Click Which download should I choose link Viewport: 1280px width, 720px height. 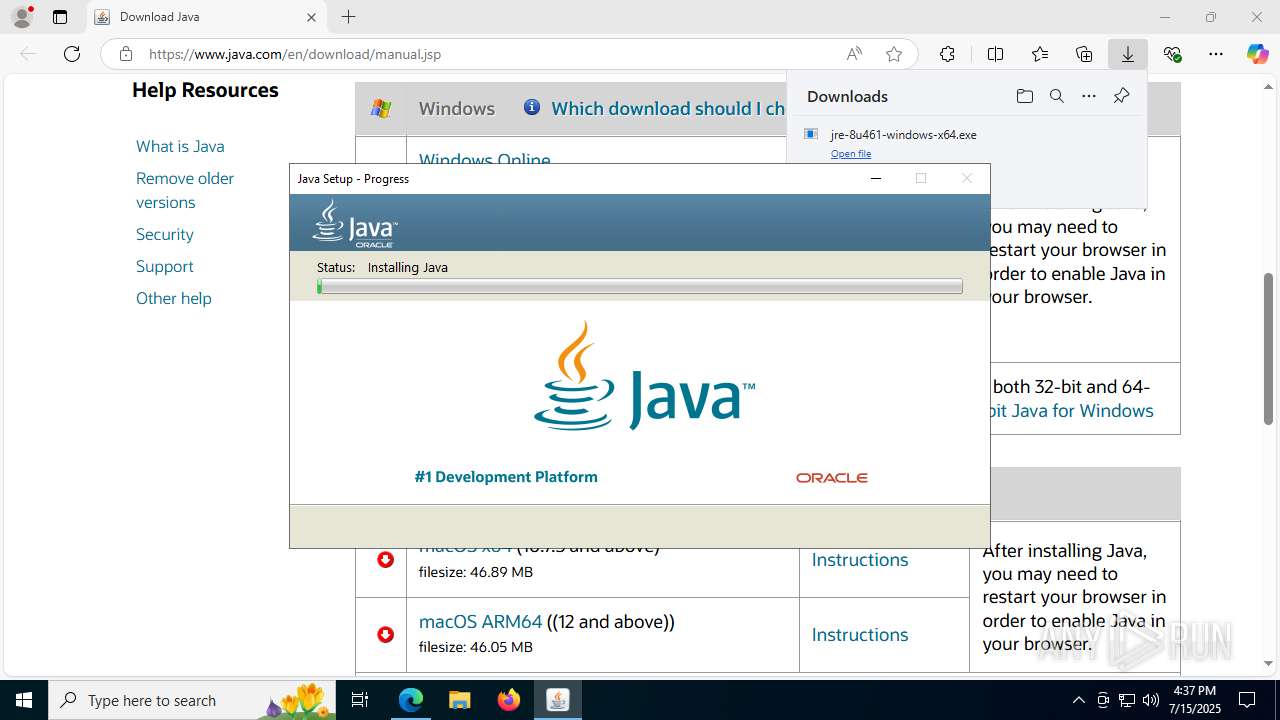[668, 108]
